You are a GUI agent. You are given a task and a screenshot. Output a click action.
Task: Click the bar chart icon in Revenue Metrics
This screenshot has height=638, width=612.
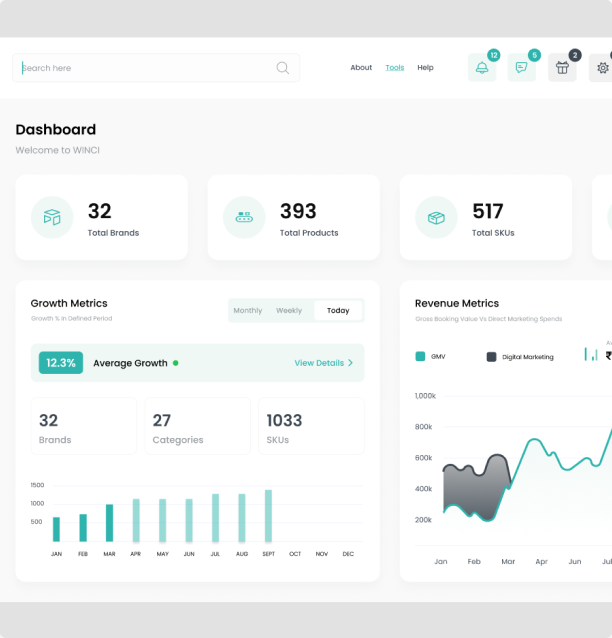tap(591, 355)
